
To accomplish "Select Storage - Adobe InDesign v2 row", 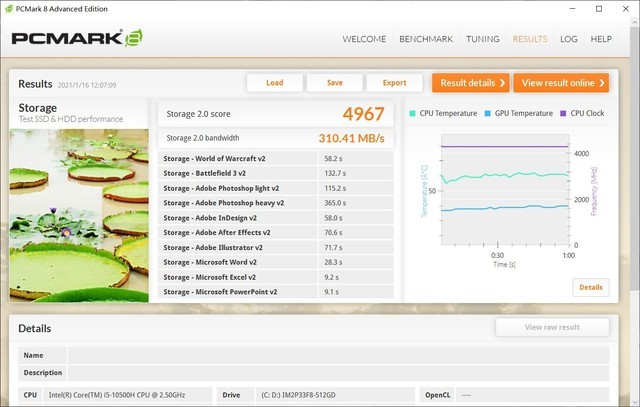I will [x=276, y=218].
